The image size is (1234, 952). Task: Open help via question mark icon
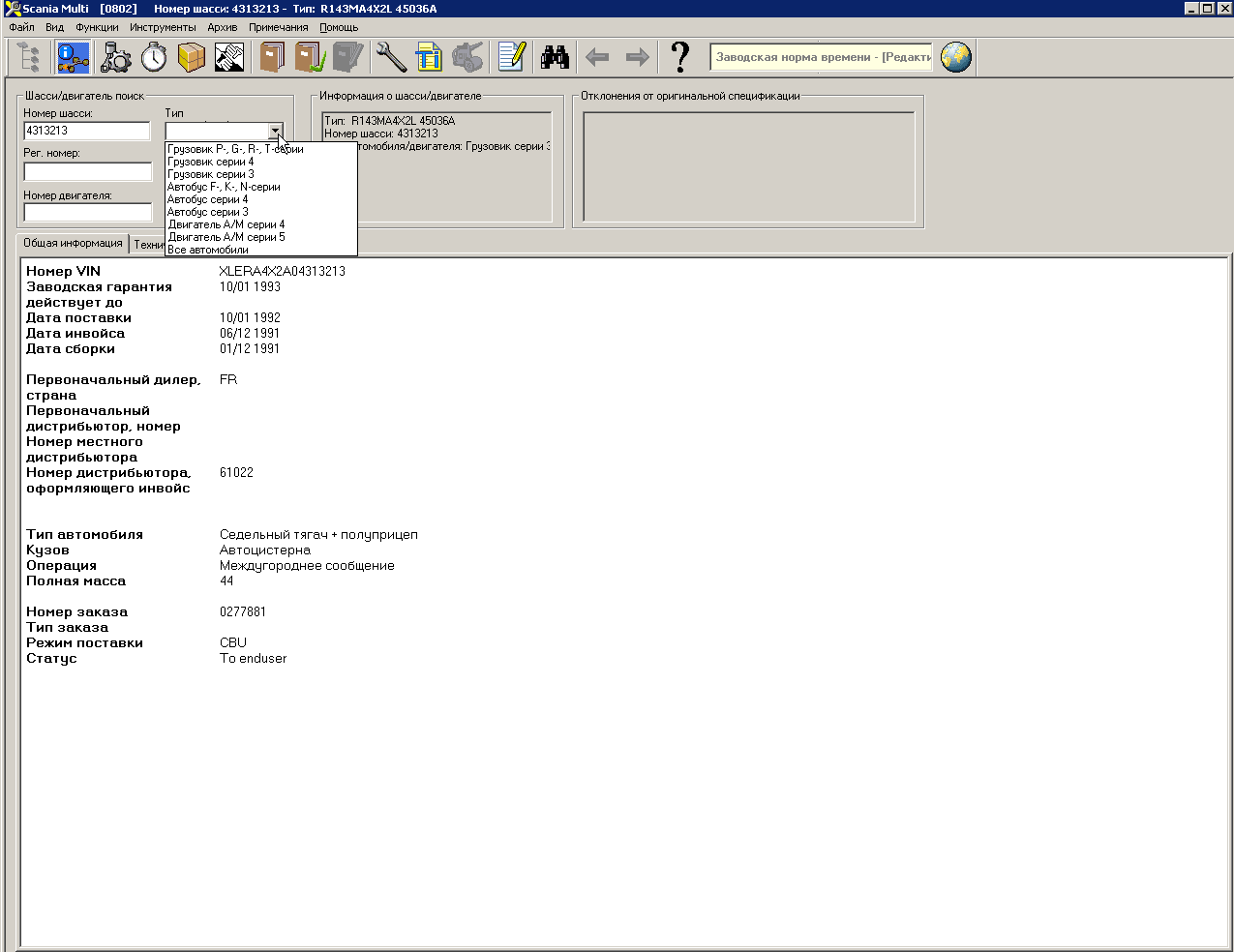pos(680,58)
